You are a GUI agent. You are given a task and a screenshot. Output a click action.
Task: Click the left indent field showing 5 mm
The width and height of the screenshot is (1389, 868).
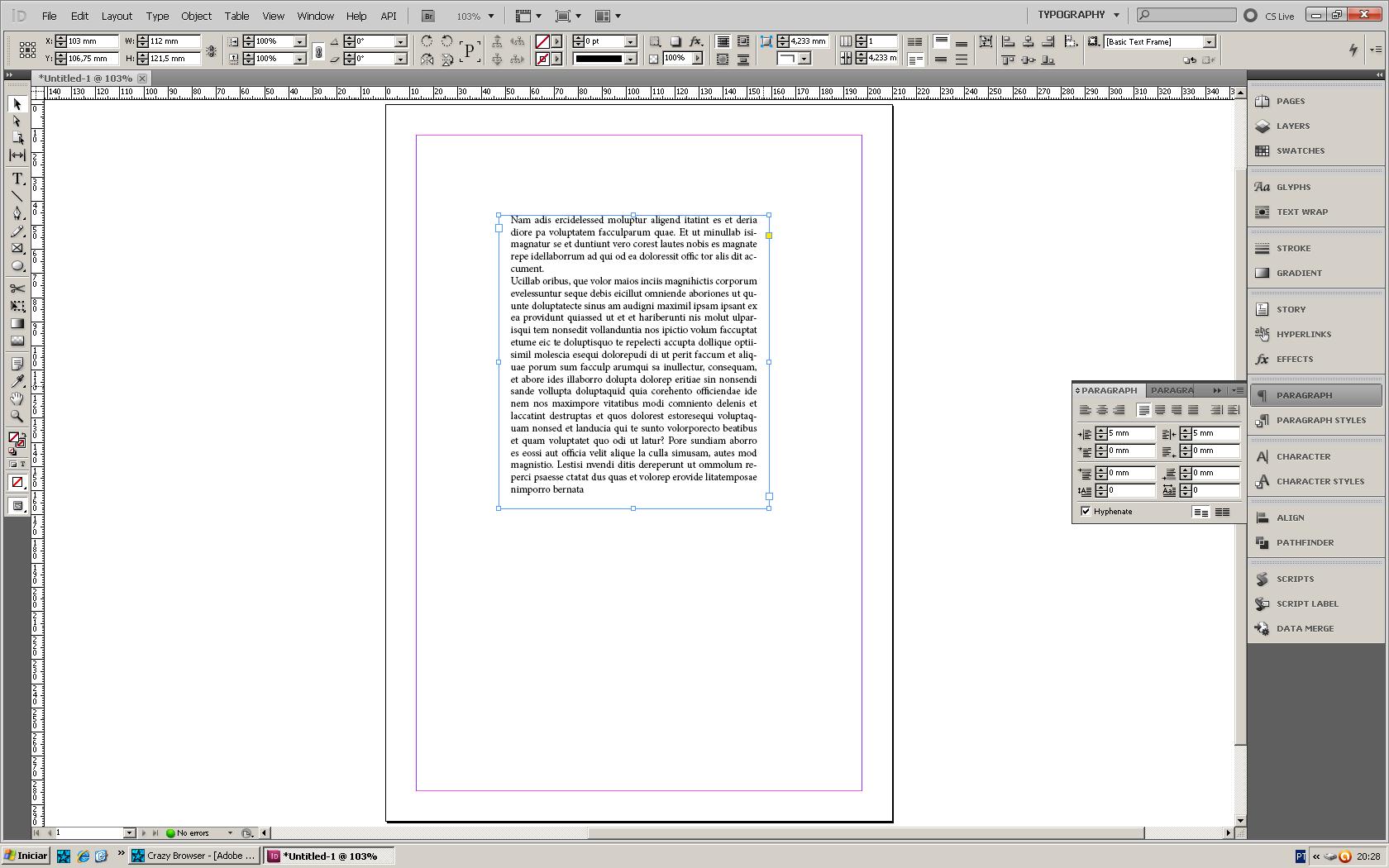point(1130,433)
